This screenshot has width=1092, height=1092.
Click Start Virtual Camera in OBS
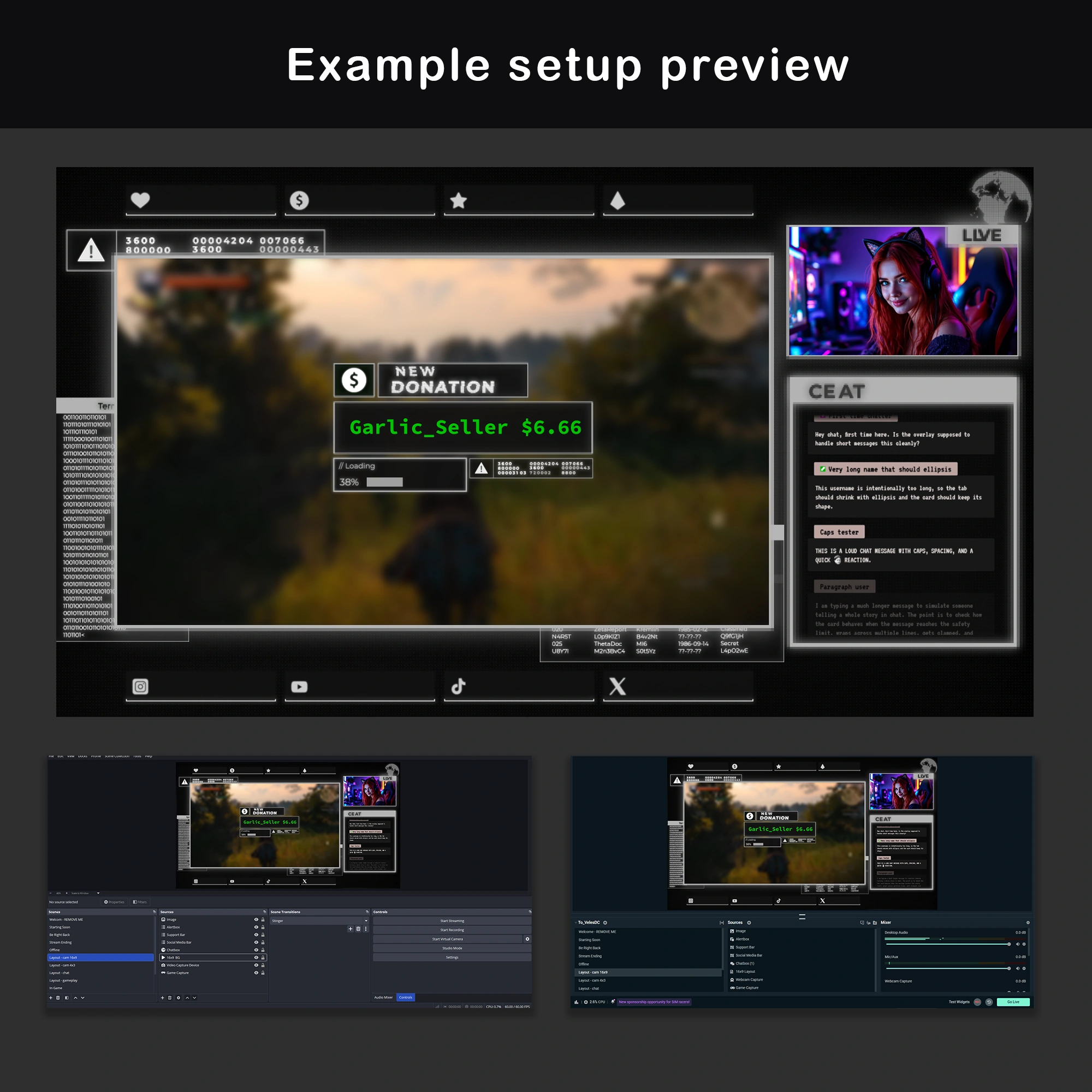click(x=448, y=939)
